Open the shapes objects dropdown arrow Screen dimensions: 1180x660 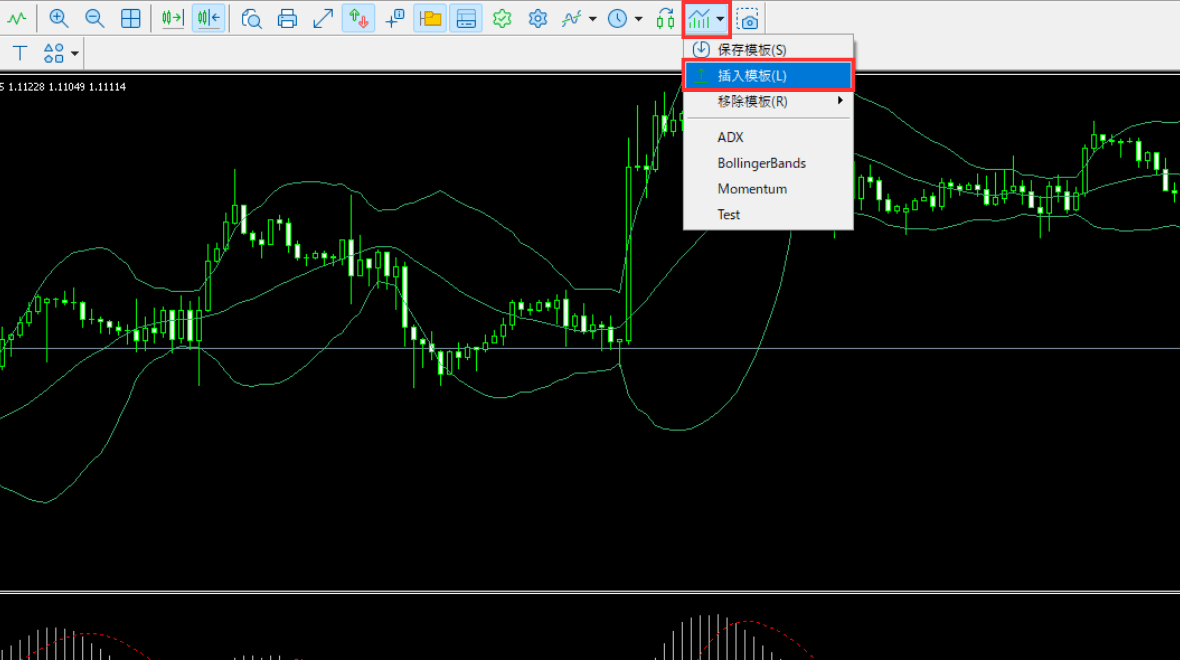(75, 53)
